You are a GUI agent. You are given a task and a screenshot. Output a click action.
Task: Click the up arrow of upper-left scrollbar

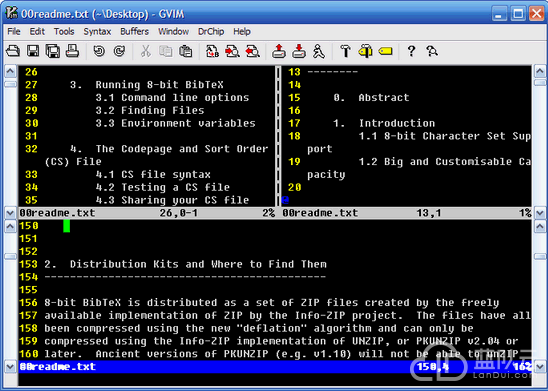pyautogui.click(x=10, y=71)
